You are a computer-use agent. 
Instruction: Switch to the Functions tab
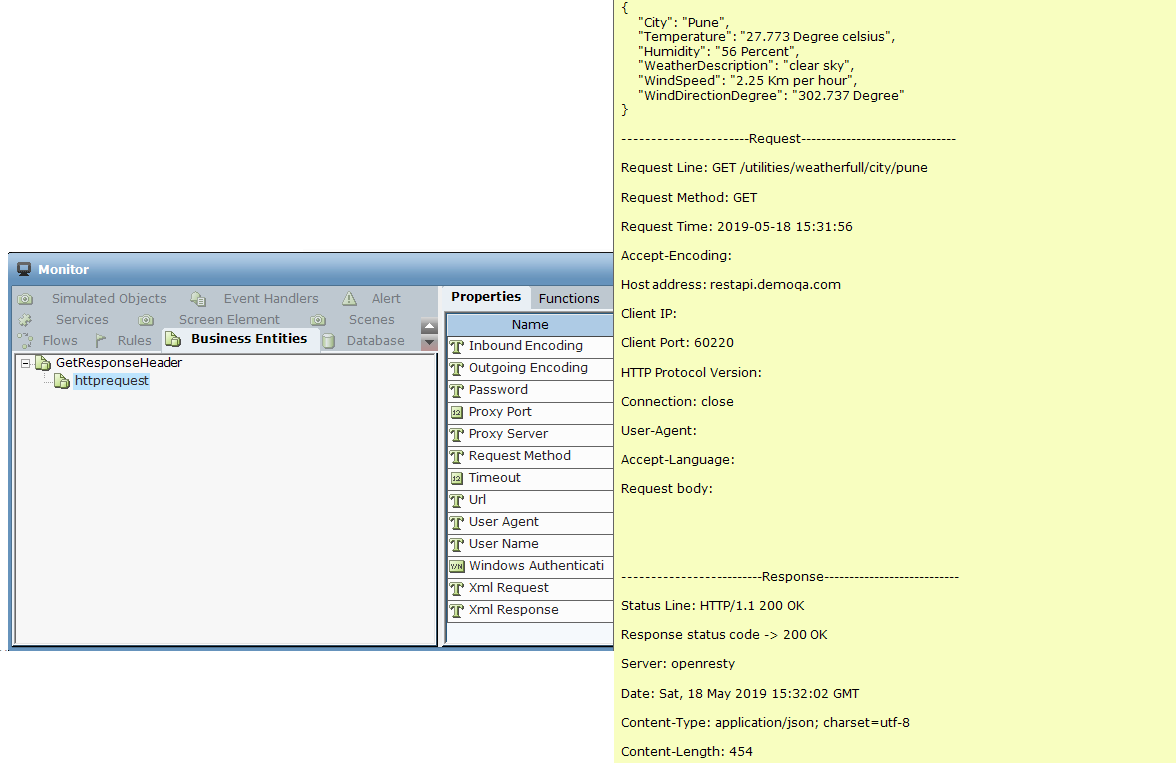click(569, 298)
